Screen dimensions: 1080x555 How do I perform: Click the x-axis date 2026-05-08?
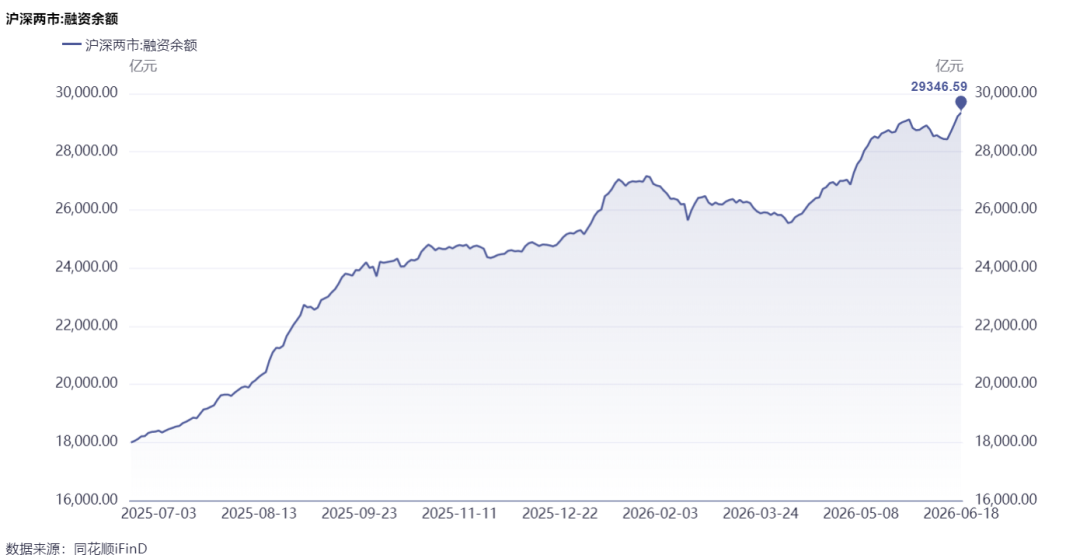(862, 513)
